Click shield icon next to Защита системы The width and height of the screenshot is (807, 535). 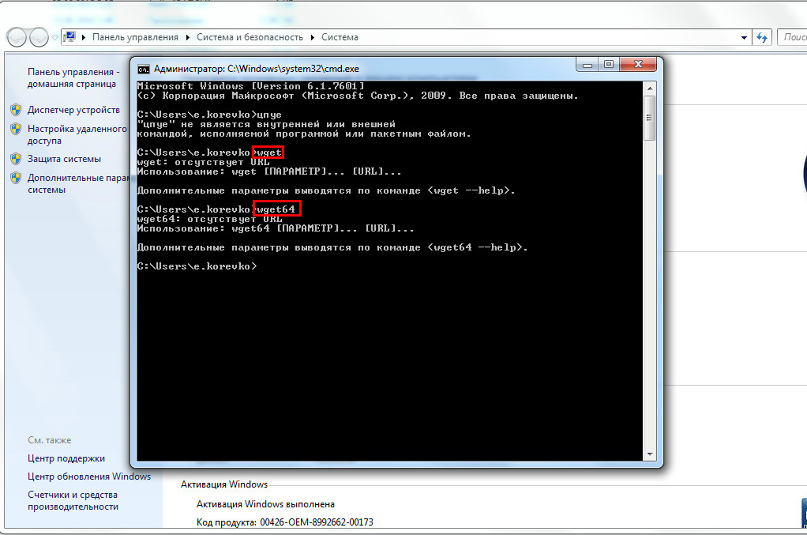click(x=16, y=158)
